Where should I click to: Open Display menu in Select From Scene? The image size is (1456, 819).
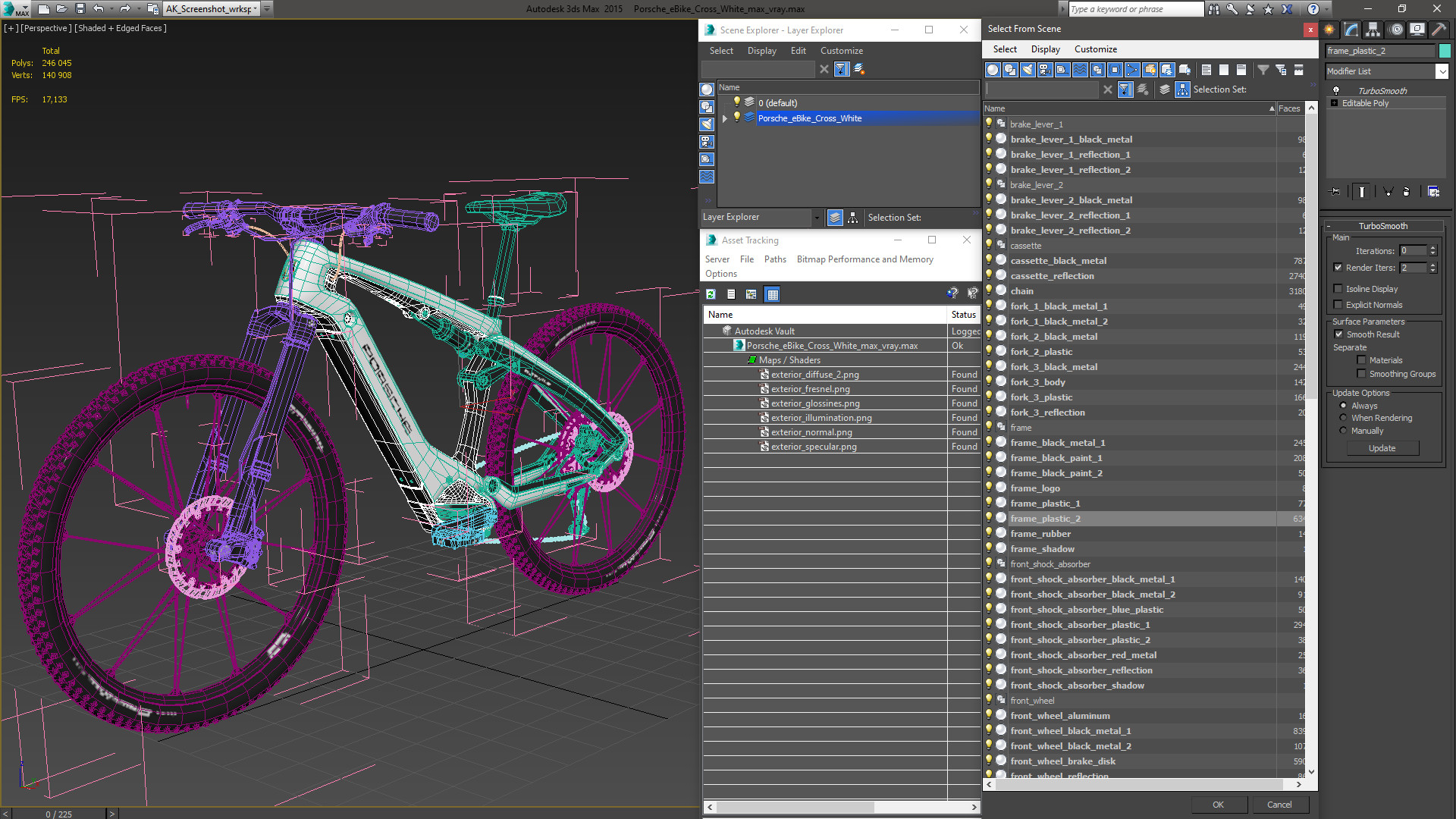pyautogui.click(x=1045, y=49)
